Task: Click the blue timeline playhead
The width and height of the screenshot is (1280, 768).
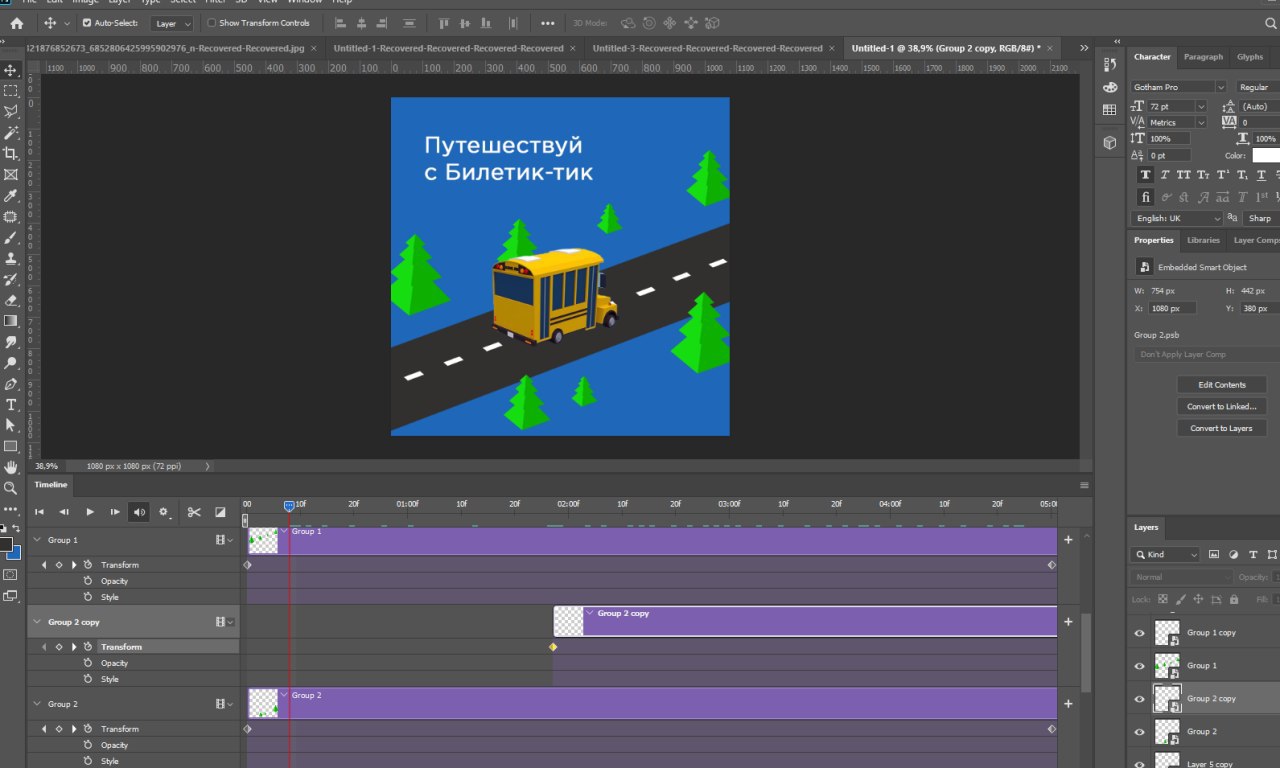Action: [289, 506]
